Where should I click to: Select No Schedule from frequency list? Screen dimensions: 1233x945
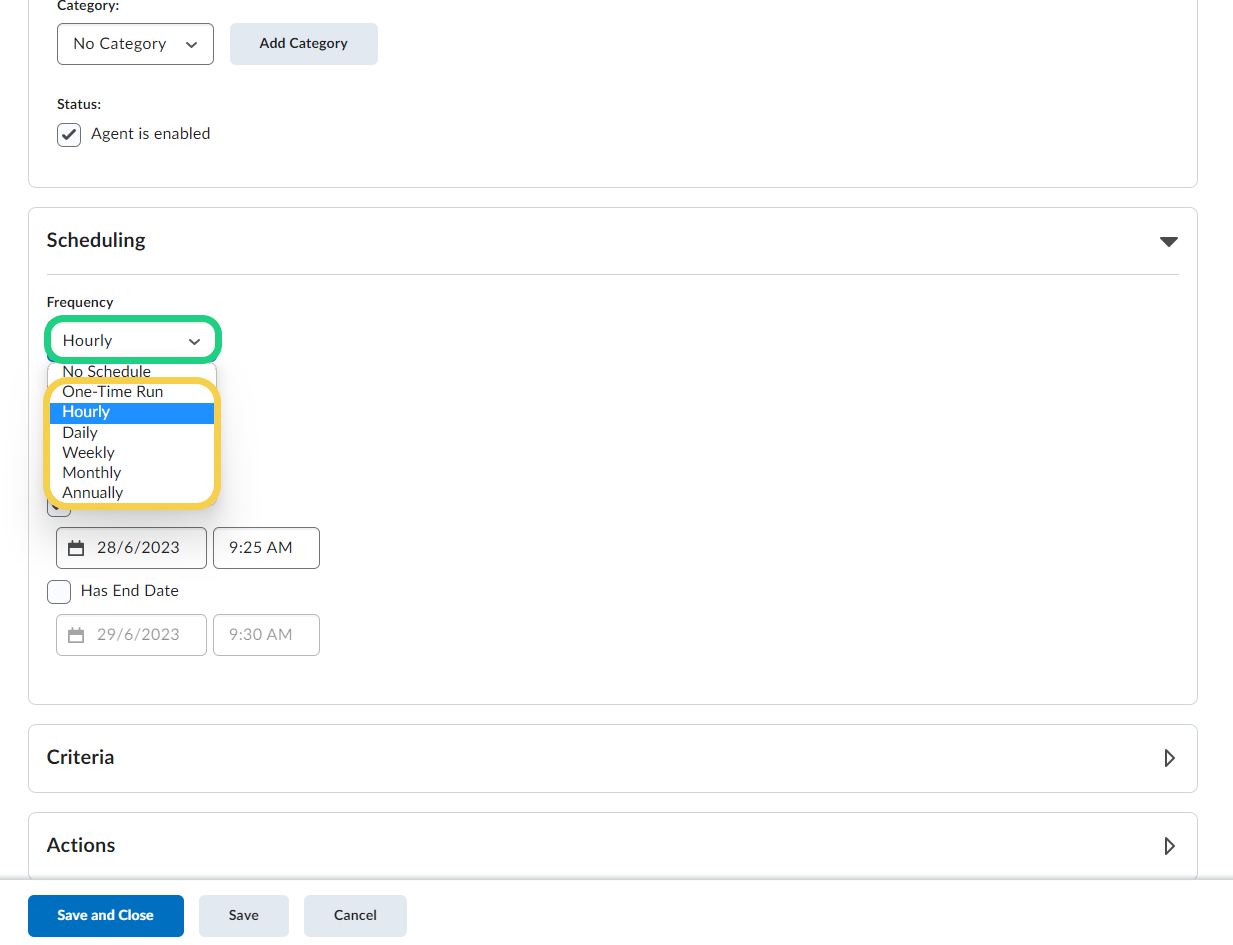106,372
